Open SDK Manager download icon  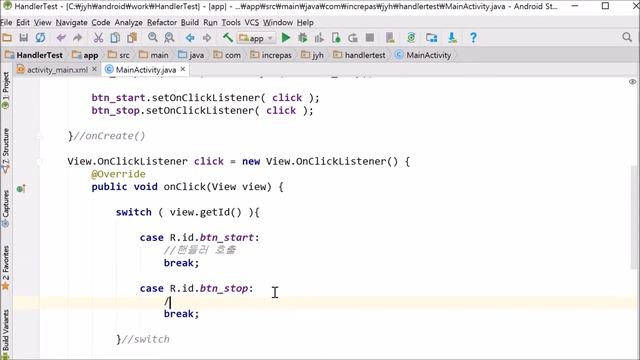pyautogui.click(x=452, y=38)
